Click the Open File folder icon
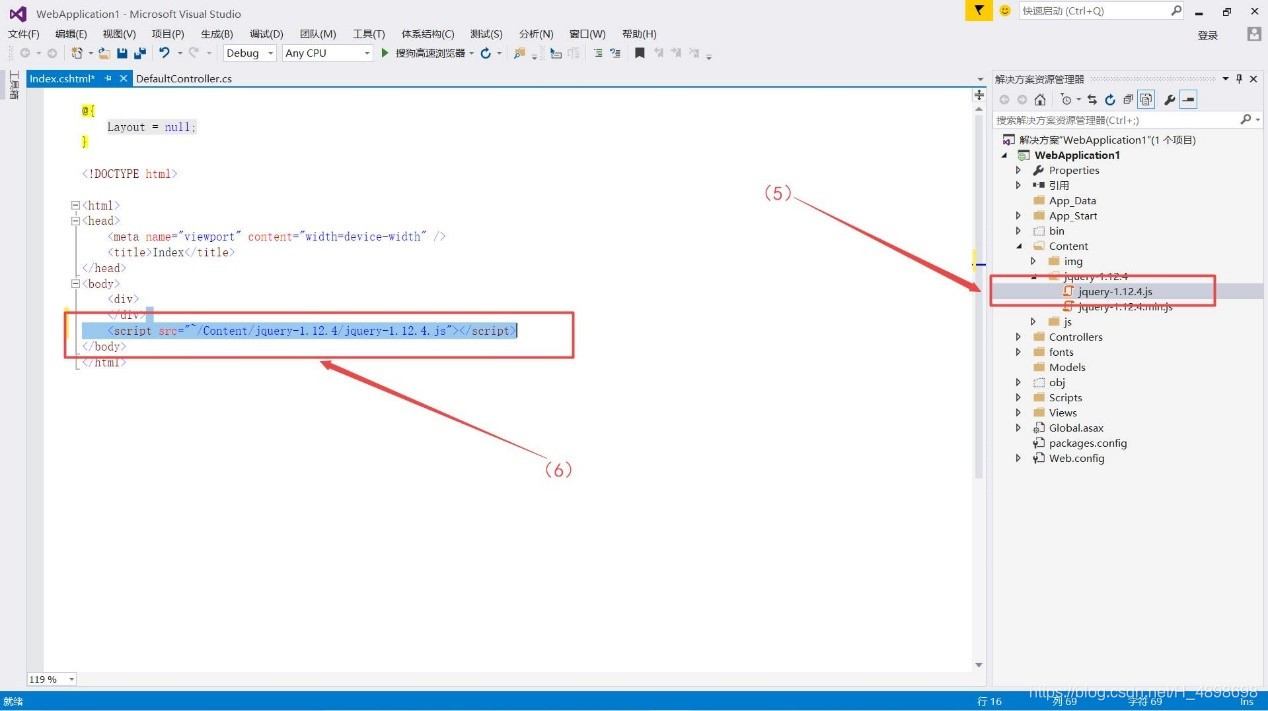The height and width of the screenshot is (711, 1268). pos(104,53)
